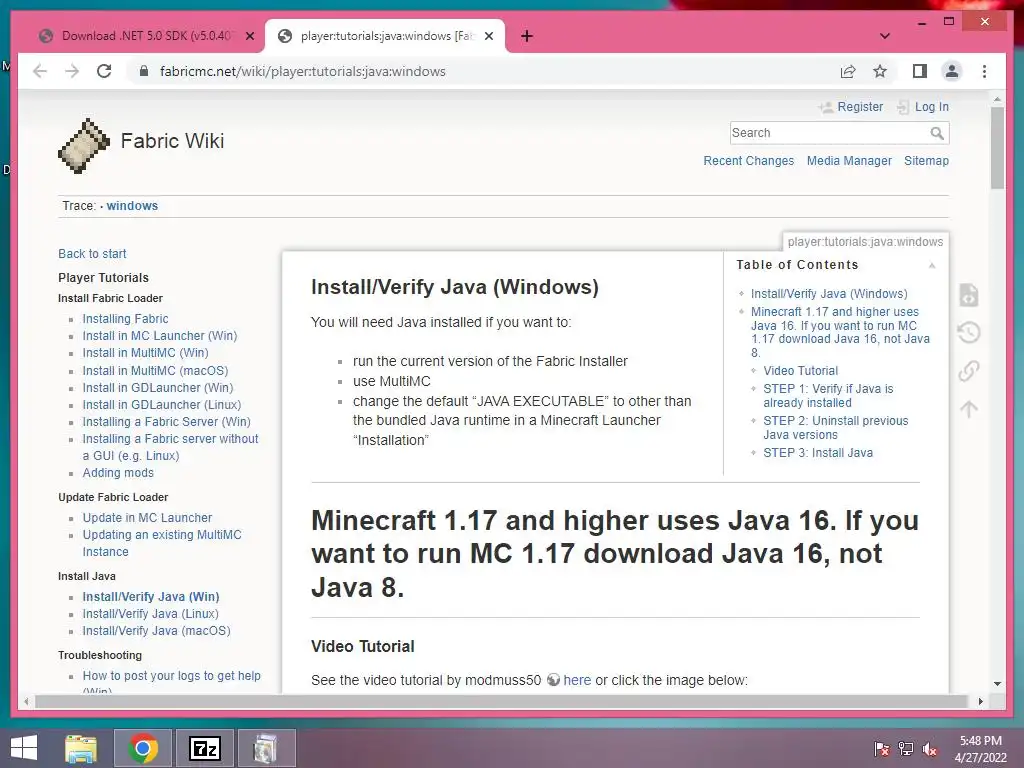The width and height of the screenshot is (1024, 768).
Task: Click the muted volume tray icon
Action: click(930, 748)
